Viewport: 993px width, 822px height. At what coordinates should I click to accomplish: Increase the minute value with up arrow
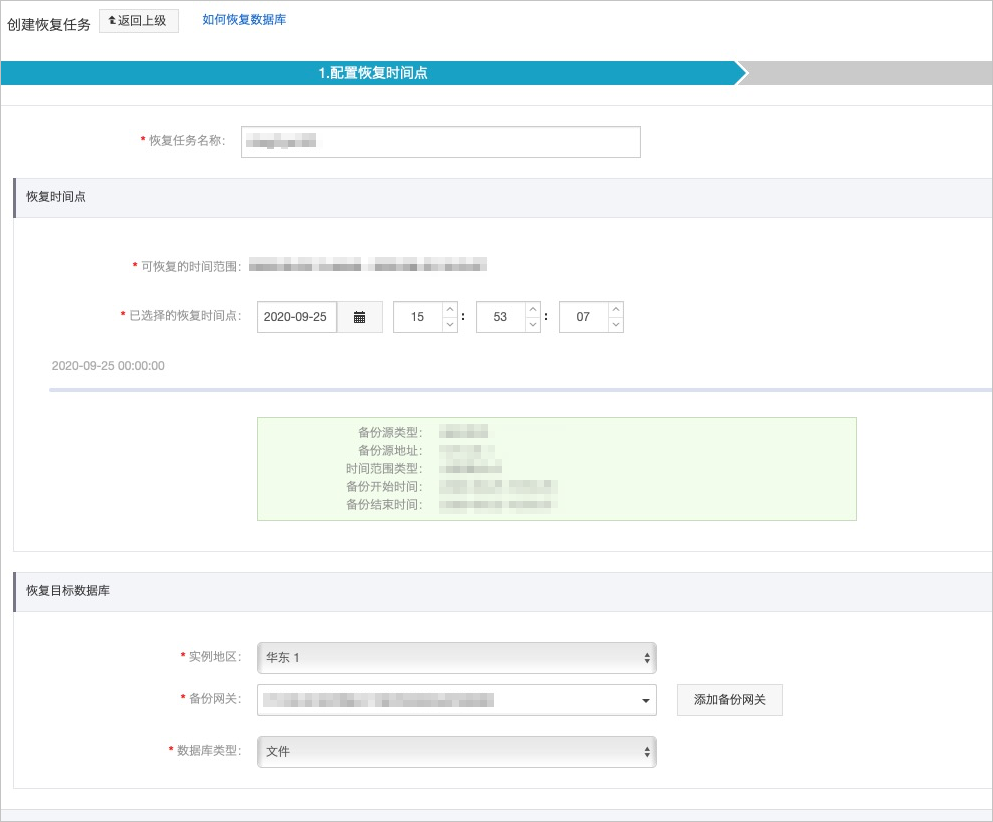[x=533, y=309]
